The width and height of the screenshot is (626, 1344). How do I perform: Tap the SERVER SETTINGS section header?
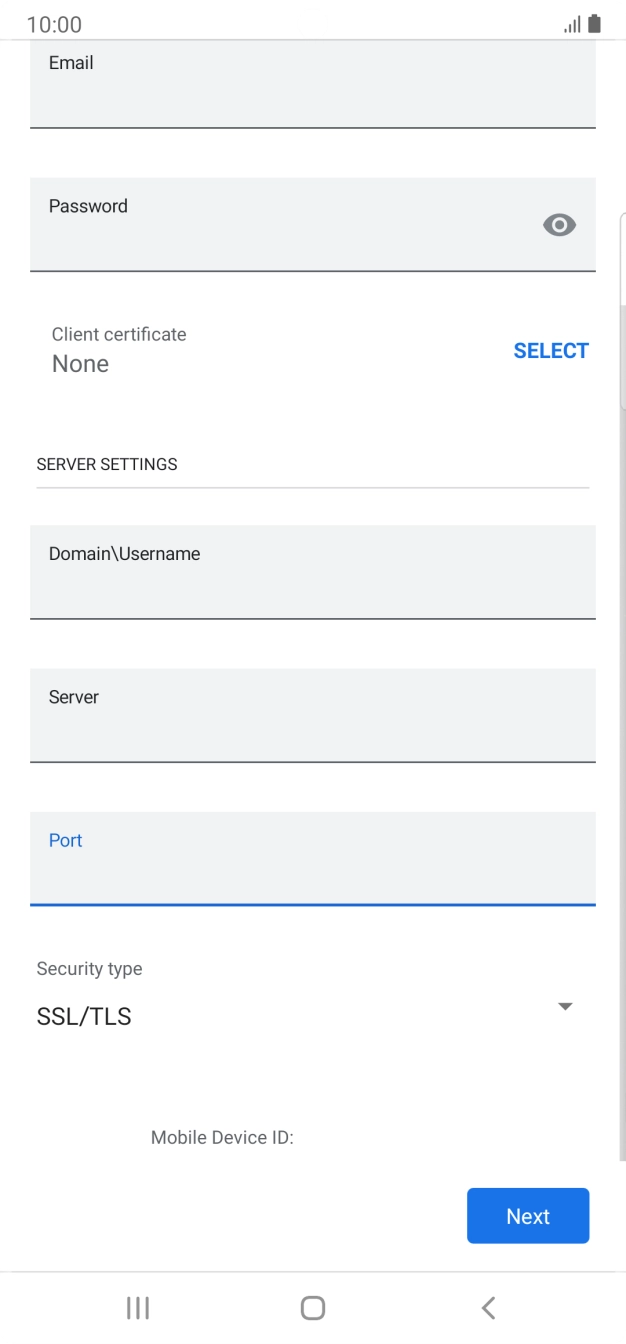[x=106, y=464]
